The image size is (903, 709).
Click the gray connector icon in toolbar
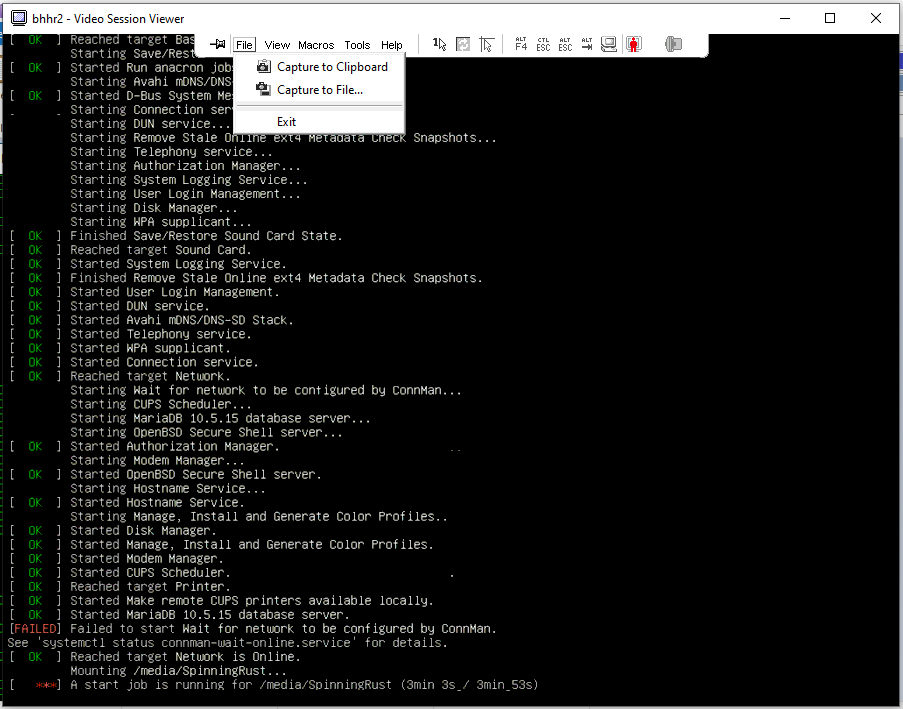click(673, 44)
